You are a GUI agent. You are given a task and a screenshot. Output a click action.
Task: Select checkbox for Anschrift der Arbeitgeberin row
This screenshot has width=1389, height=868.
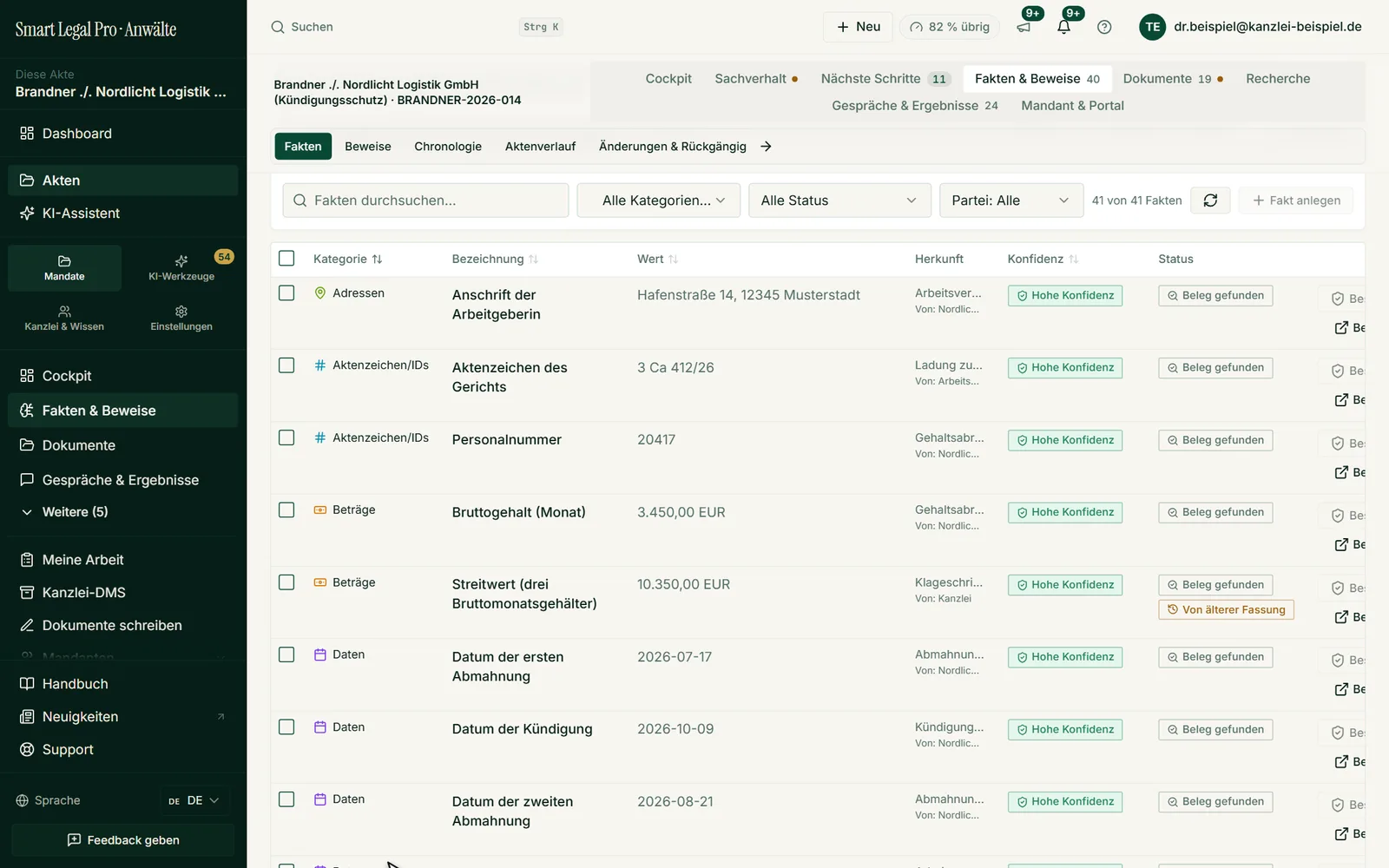(286, 293)
